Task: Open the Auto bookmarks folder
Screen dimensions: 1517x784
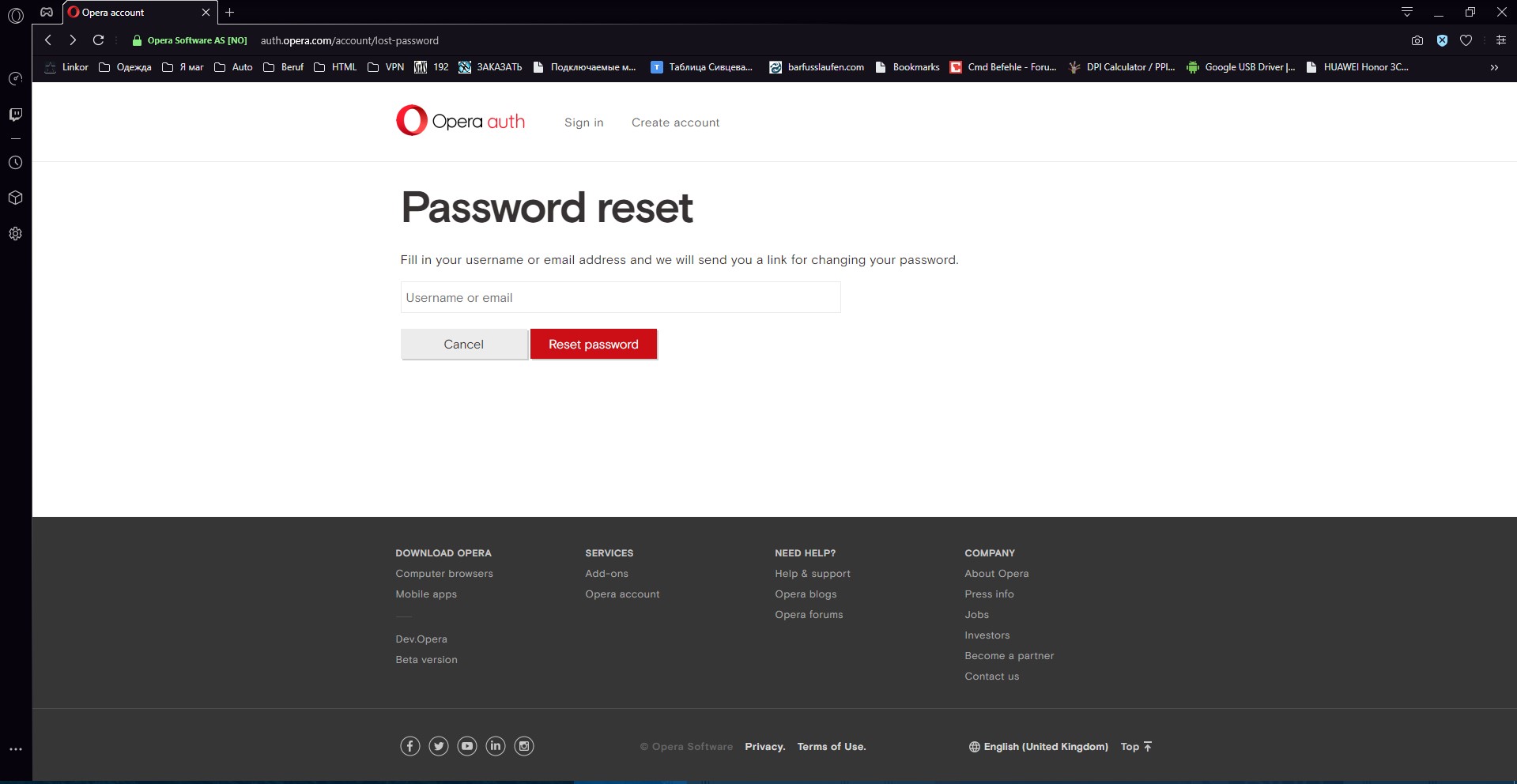Action: tap(233, 67)
